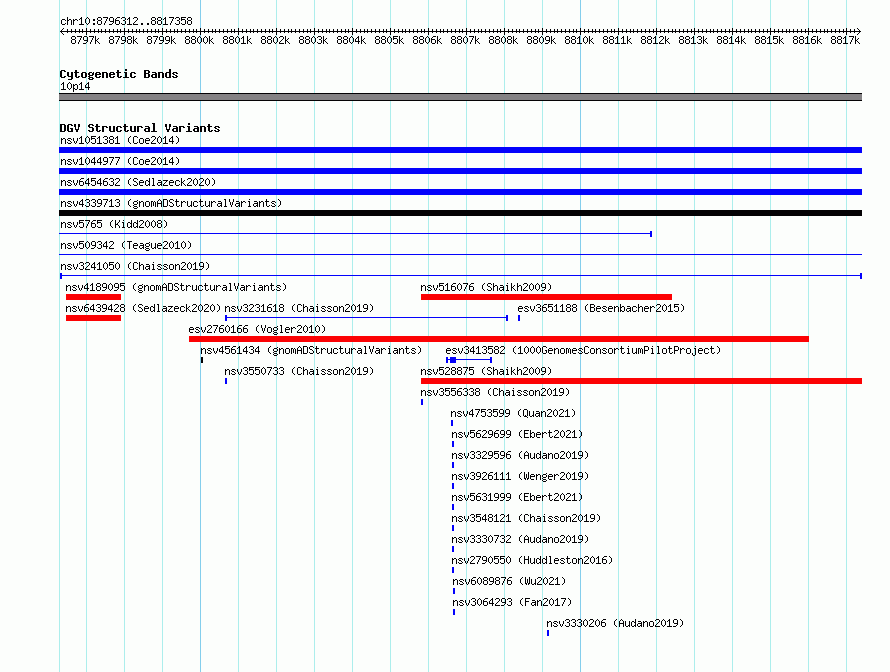Open the nsv6089876 (Wu2021) label
Viewport: 890px width, 672px height.
[509, 581]
